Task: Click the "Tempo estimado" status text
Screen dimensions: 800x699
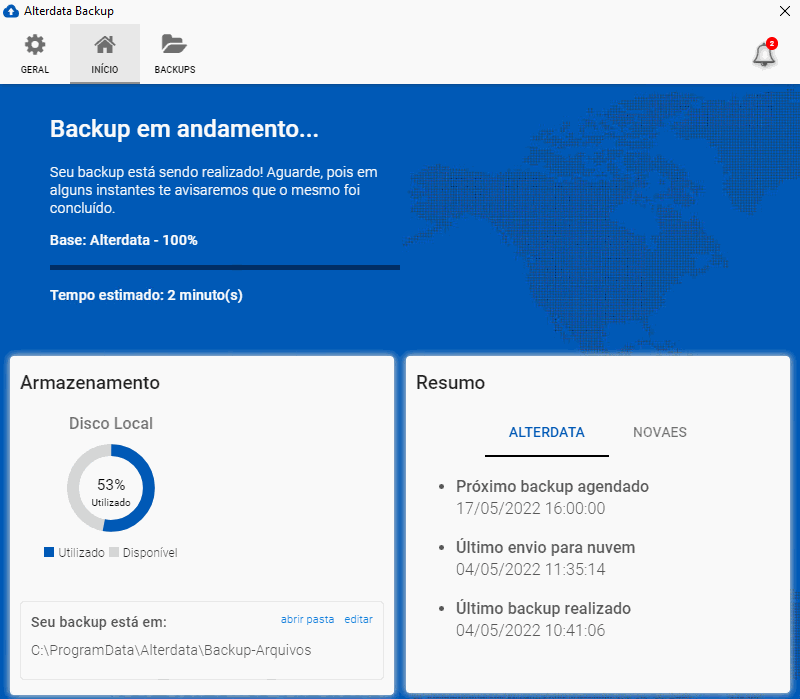Action: (x=146, y=295)
